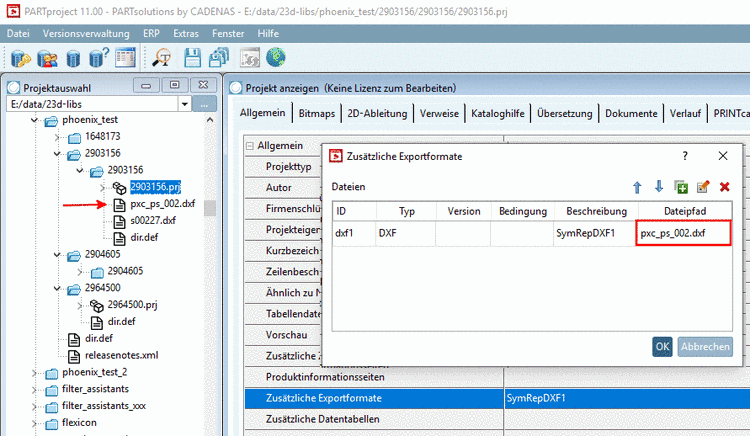
Task: Expand the phoenix_test_2 folder
Action: (34, 372)
